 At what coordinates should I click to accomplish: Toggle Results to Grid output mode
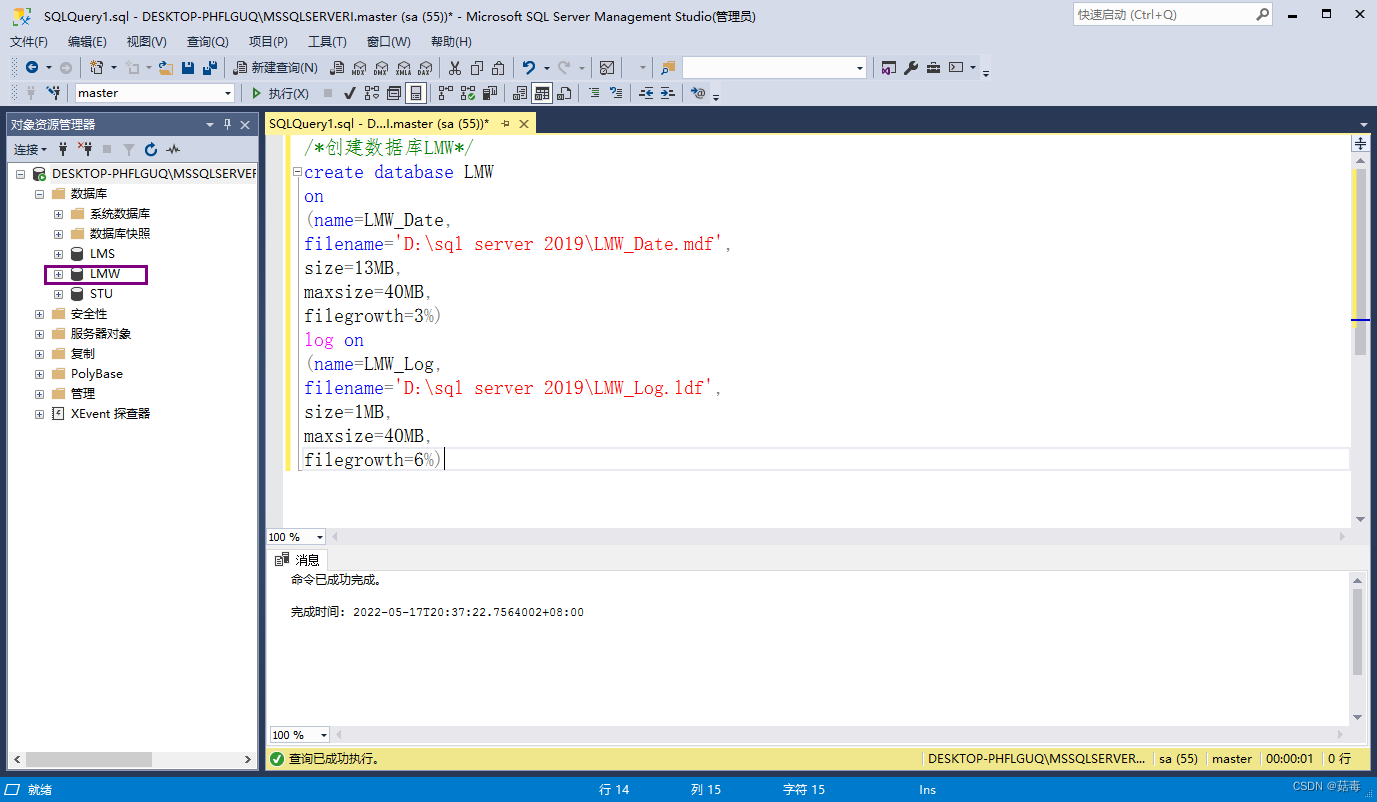[540, 92]
